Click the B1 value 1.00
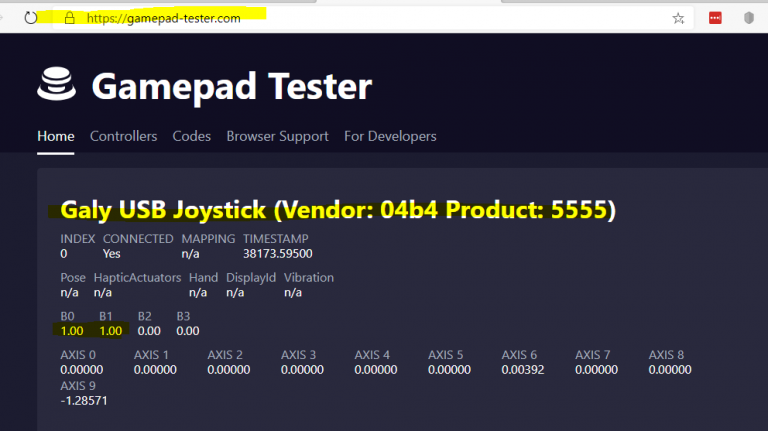This screenshot has width=768, height=431. coord(111,331)
